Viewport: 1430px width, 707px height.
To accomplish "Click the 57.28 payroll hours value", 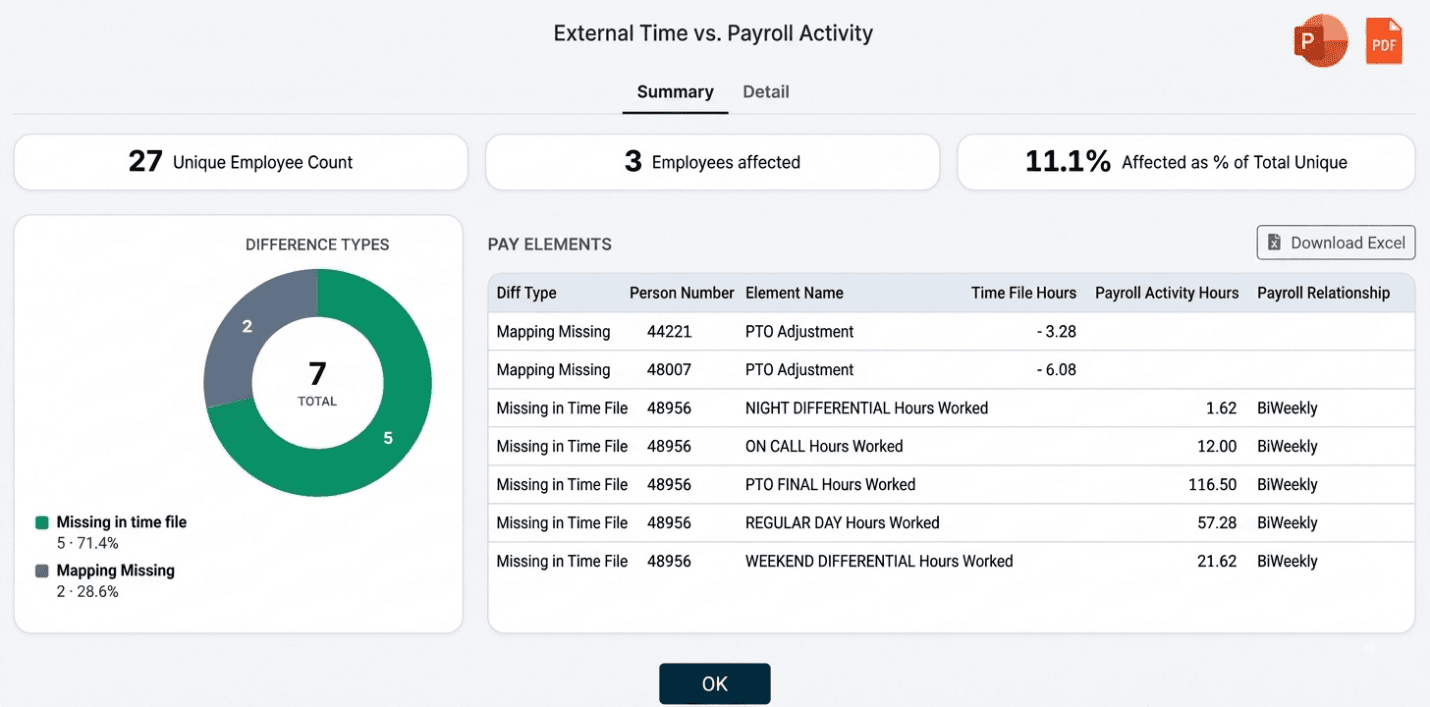I will tap(1217, 523).
